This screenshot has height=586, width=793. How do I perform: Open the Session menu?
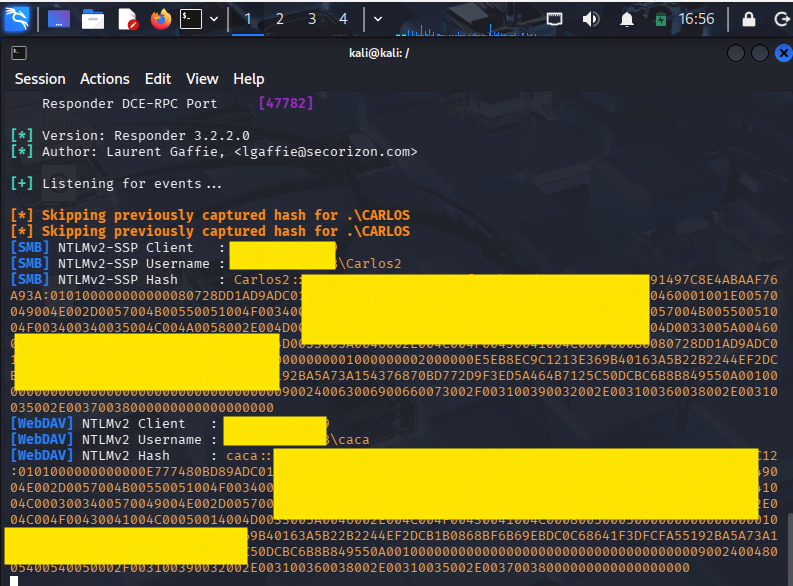(x=40, y=79)
